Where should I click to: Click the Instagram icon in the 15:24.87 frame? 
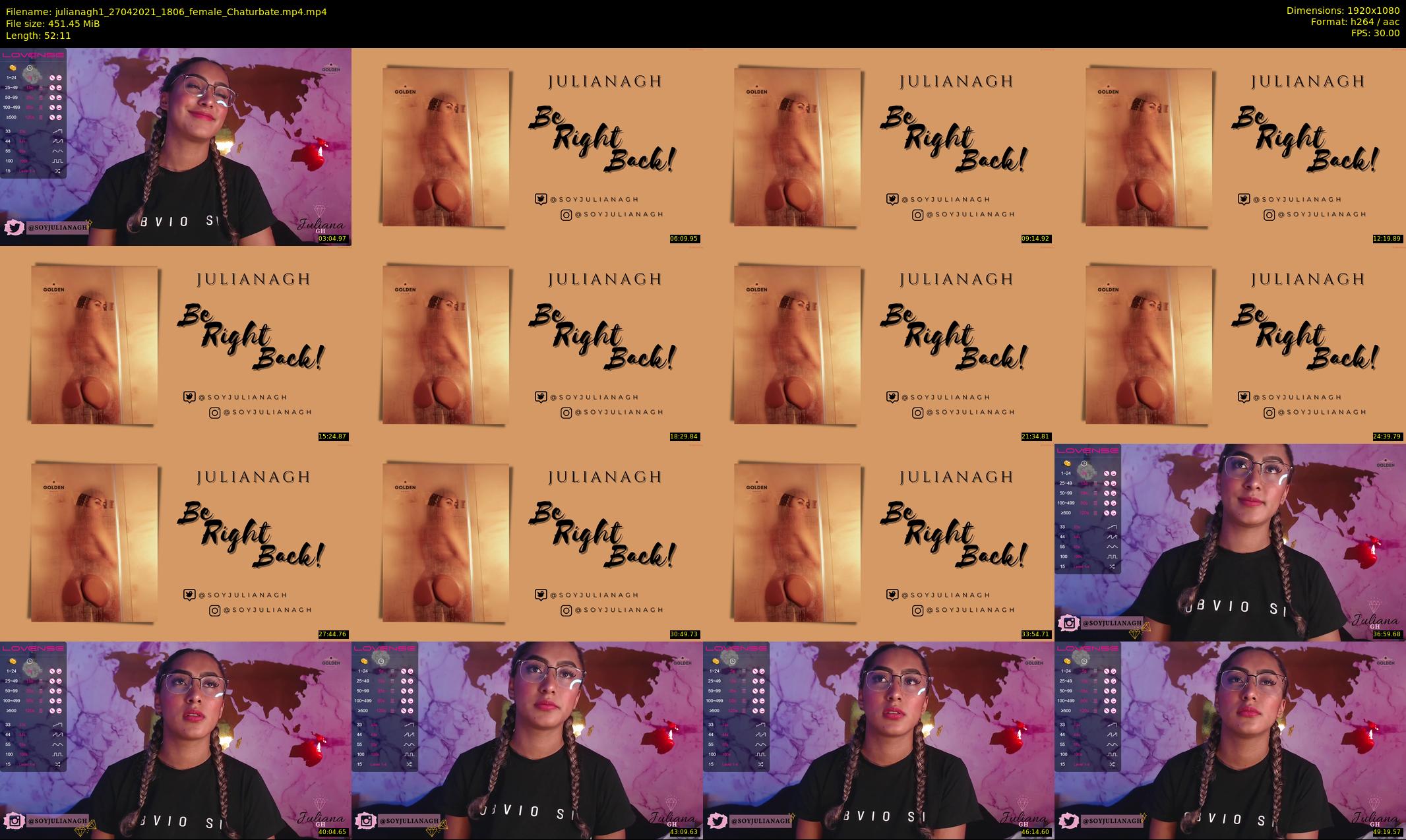pos(215,413)
